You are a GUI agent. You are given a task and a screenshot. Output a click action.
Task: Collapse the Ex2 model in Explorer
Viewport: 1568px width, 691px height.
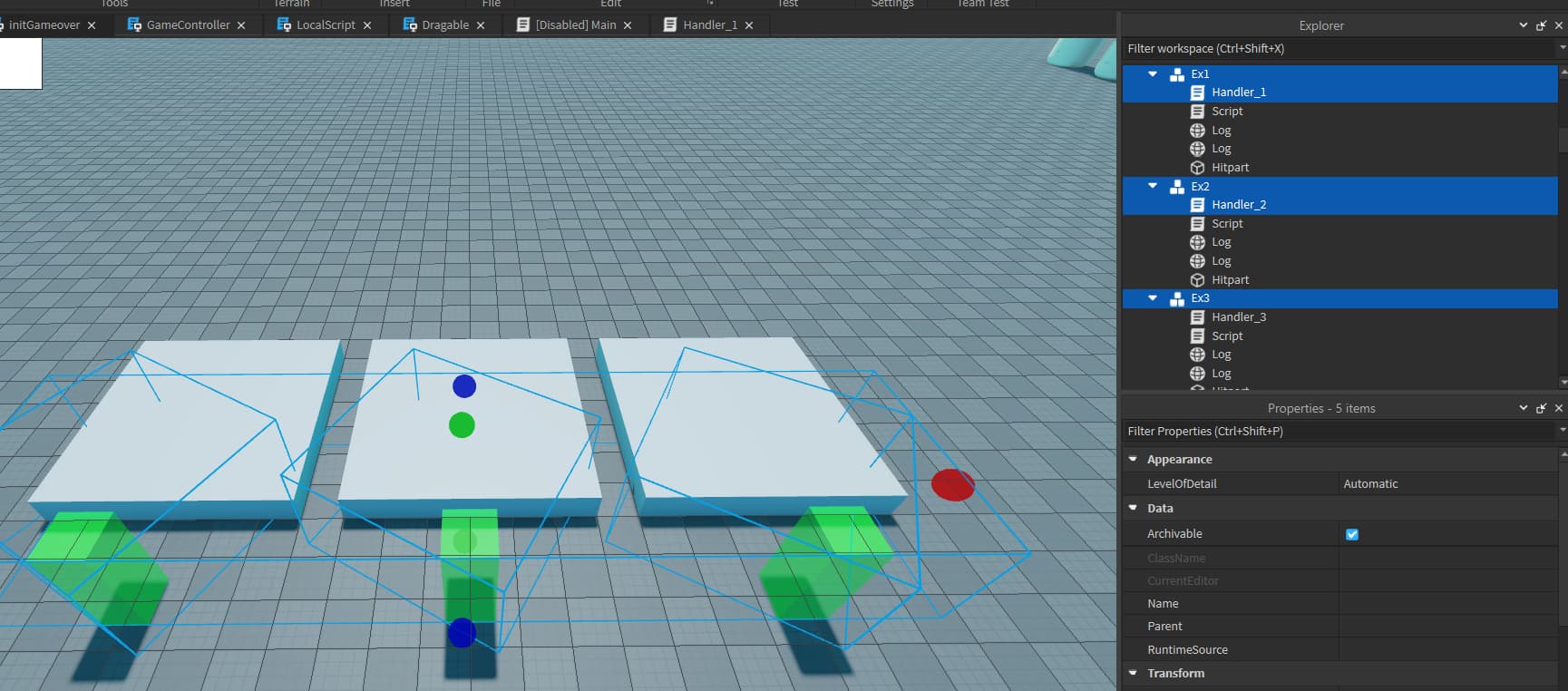[x=1153, y=186]
